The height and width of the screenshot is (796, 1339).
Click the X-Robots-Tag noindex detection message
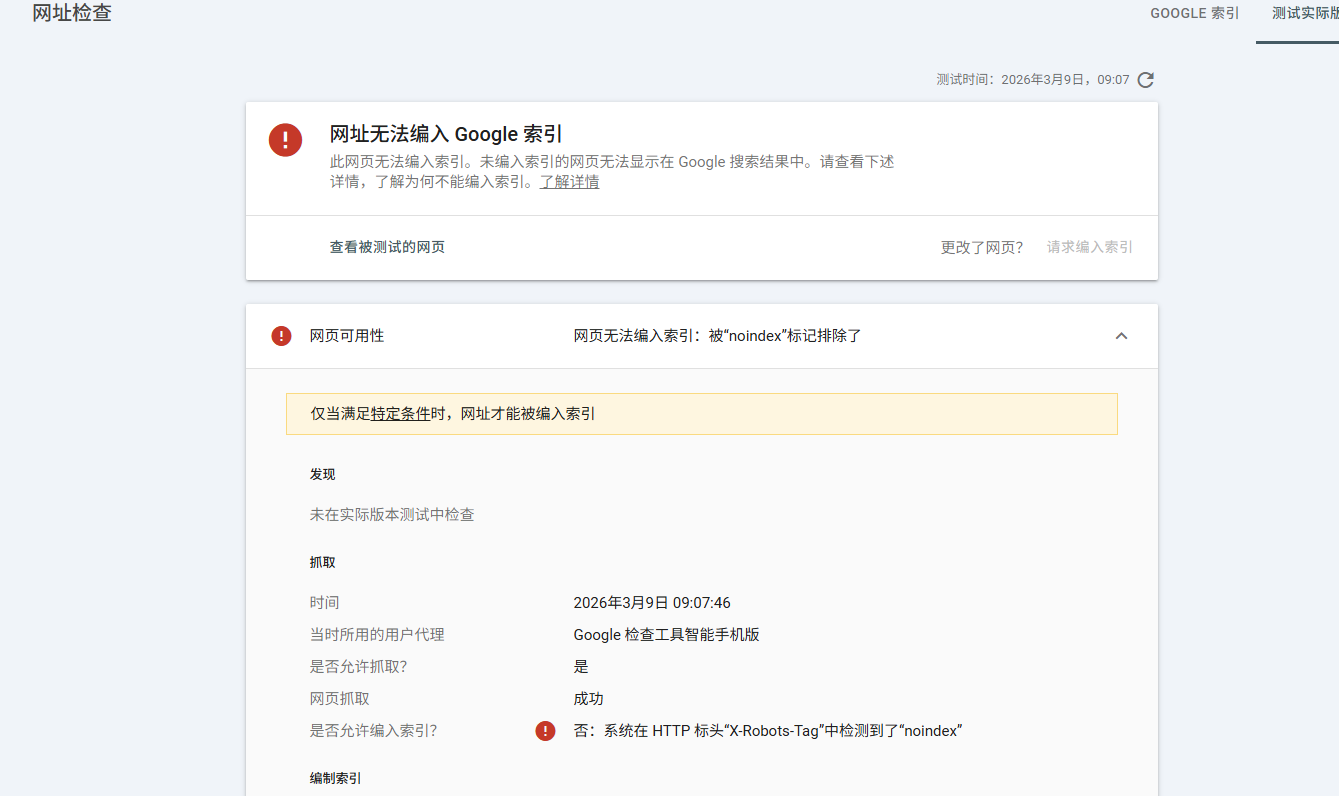click(767, 731)
